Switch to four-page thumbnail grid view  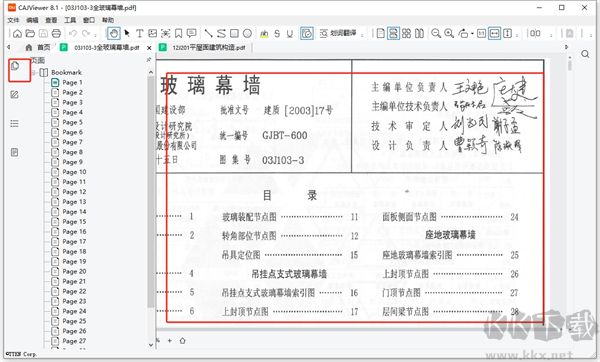click(406, 34)
